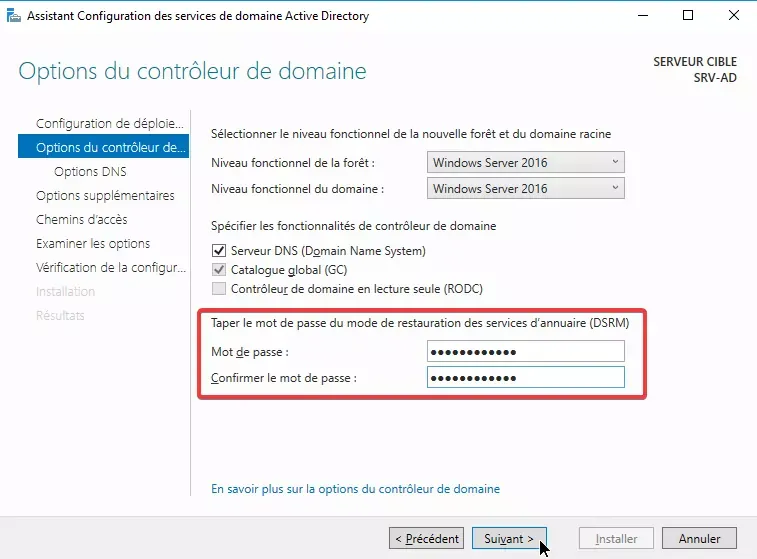Viewport: 757px width, 559px height.
Task: Select Examiner les options step
Action: (x=93, y=244)
